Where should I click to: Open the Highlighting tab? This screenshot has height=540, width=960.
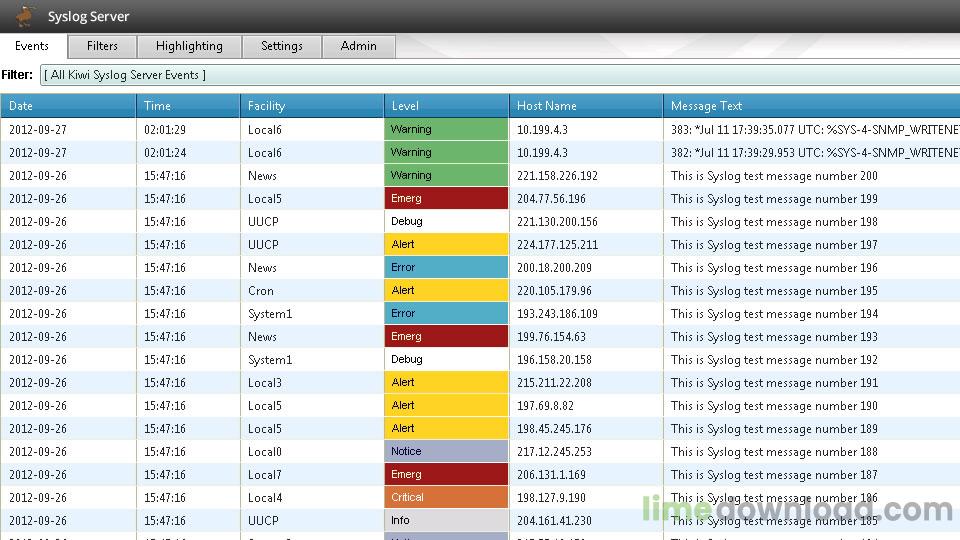coord(189,46)
